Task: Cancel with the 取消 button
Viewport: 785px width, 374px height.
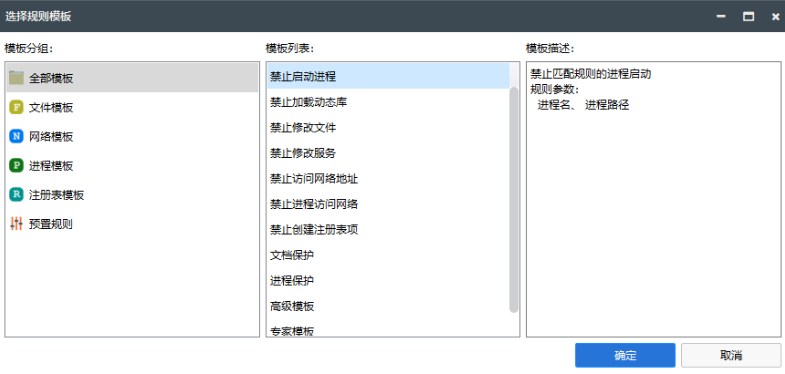Action: 731,355
